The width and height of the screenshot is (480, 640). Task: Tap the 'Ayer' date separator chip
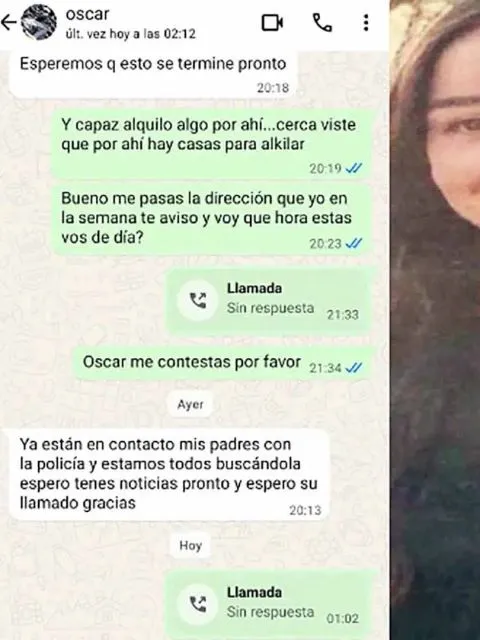click(x=190, y=404)
